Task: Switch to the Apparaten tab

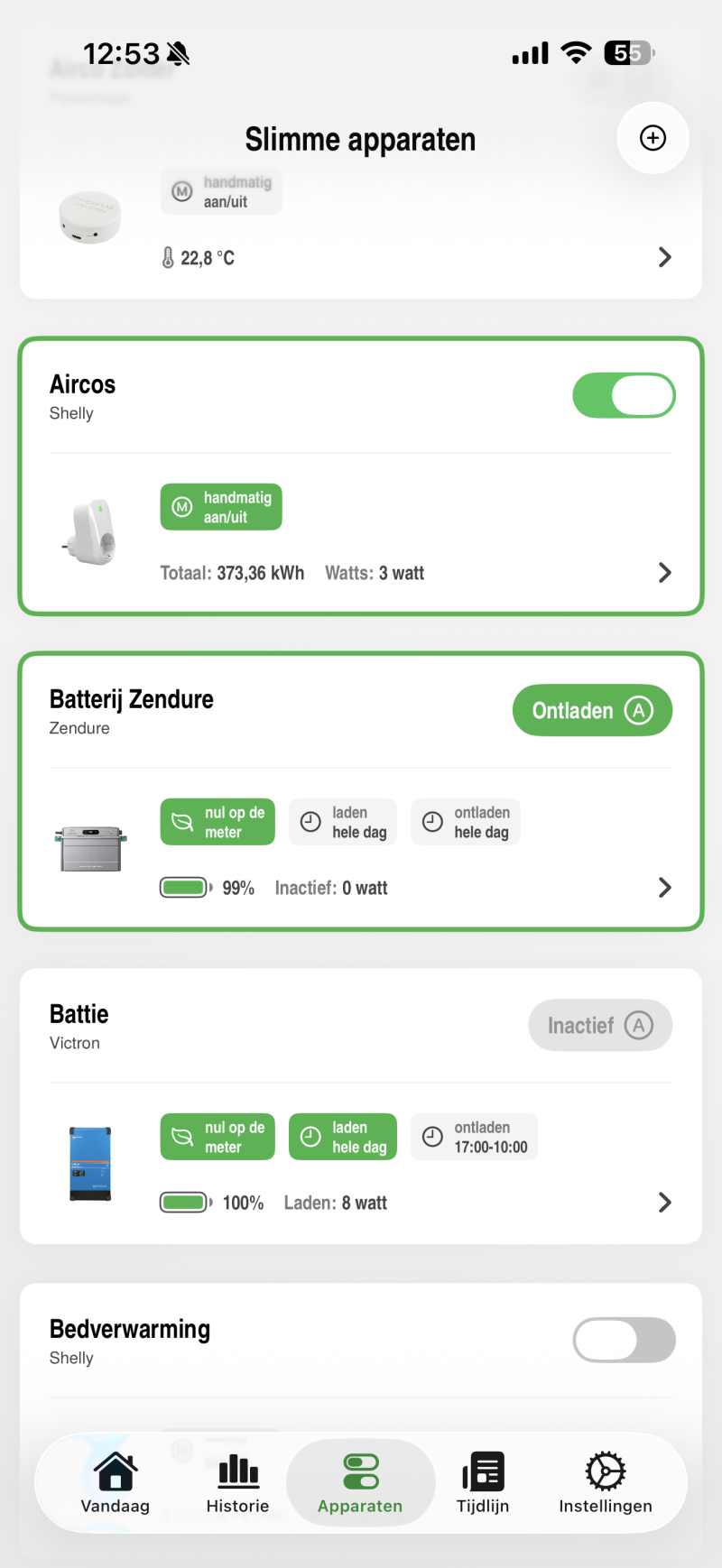Action: tap(360, 1482)
